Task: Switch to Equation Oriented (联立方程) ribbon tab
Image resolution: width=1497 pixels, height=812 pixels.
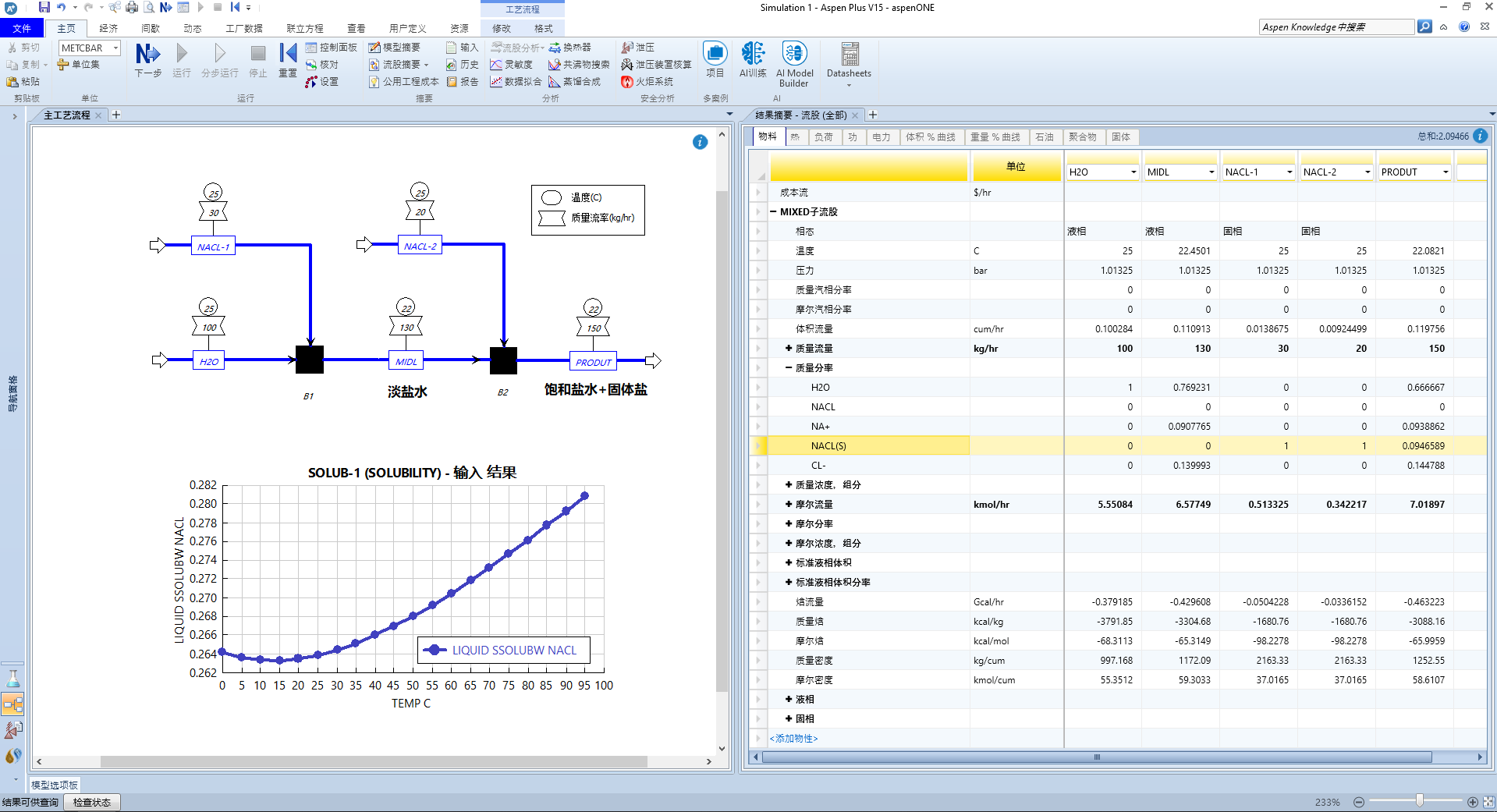Action: click(x=304, y=28)
